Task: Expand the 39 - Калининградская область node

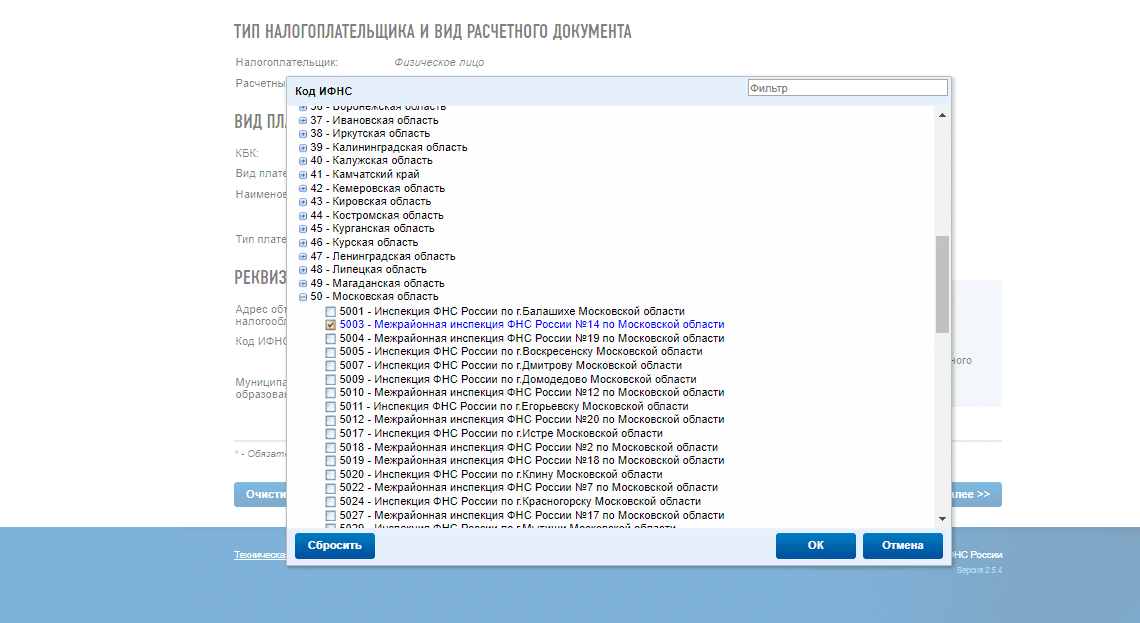Action: (303, 147)
